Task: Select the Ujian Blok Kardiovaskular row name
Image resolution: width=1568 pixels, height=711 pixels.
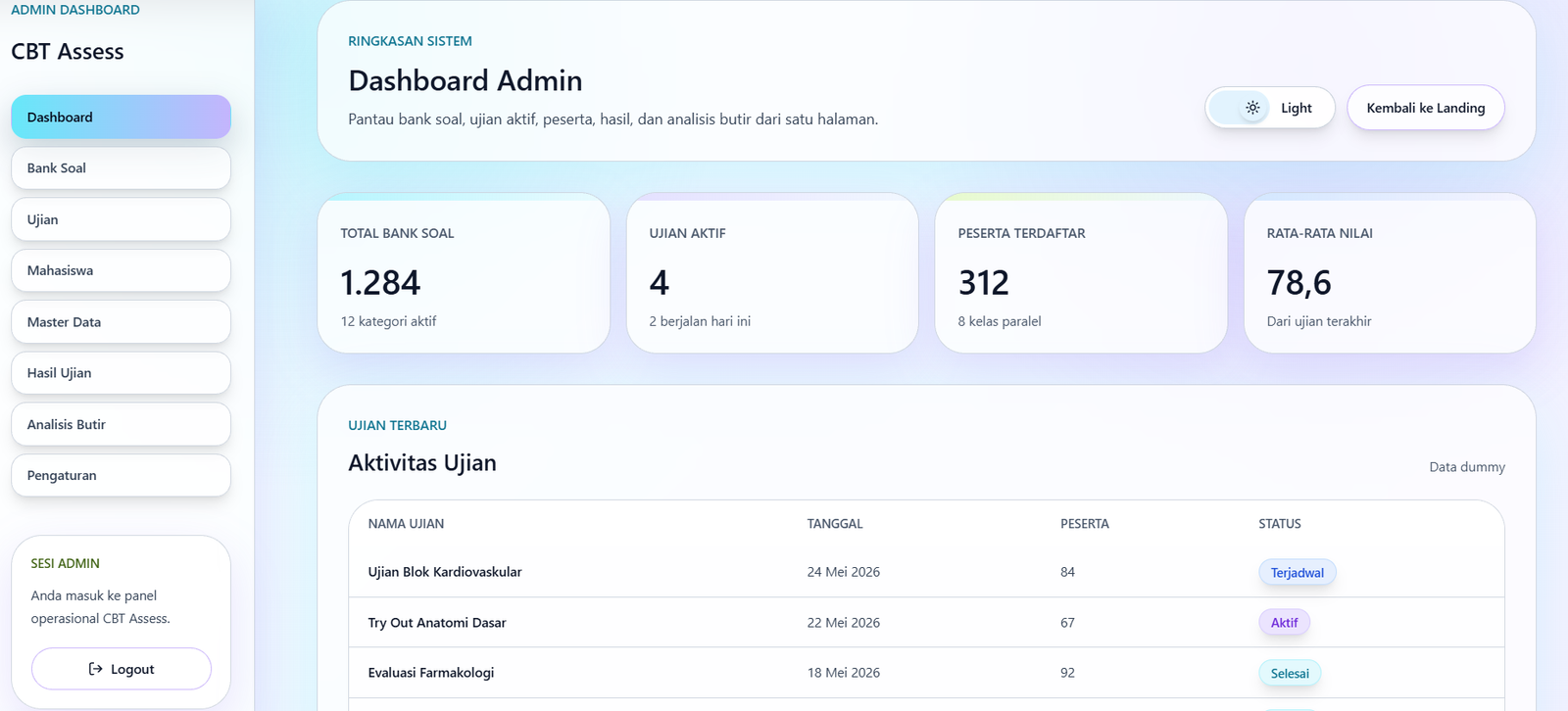Action: 445,572
